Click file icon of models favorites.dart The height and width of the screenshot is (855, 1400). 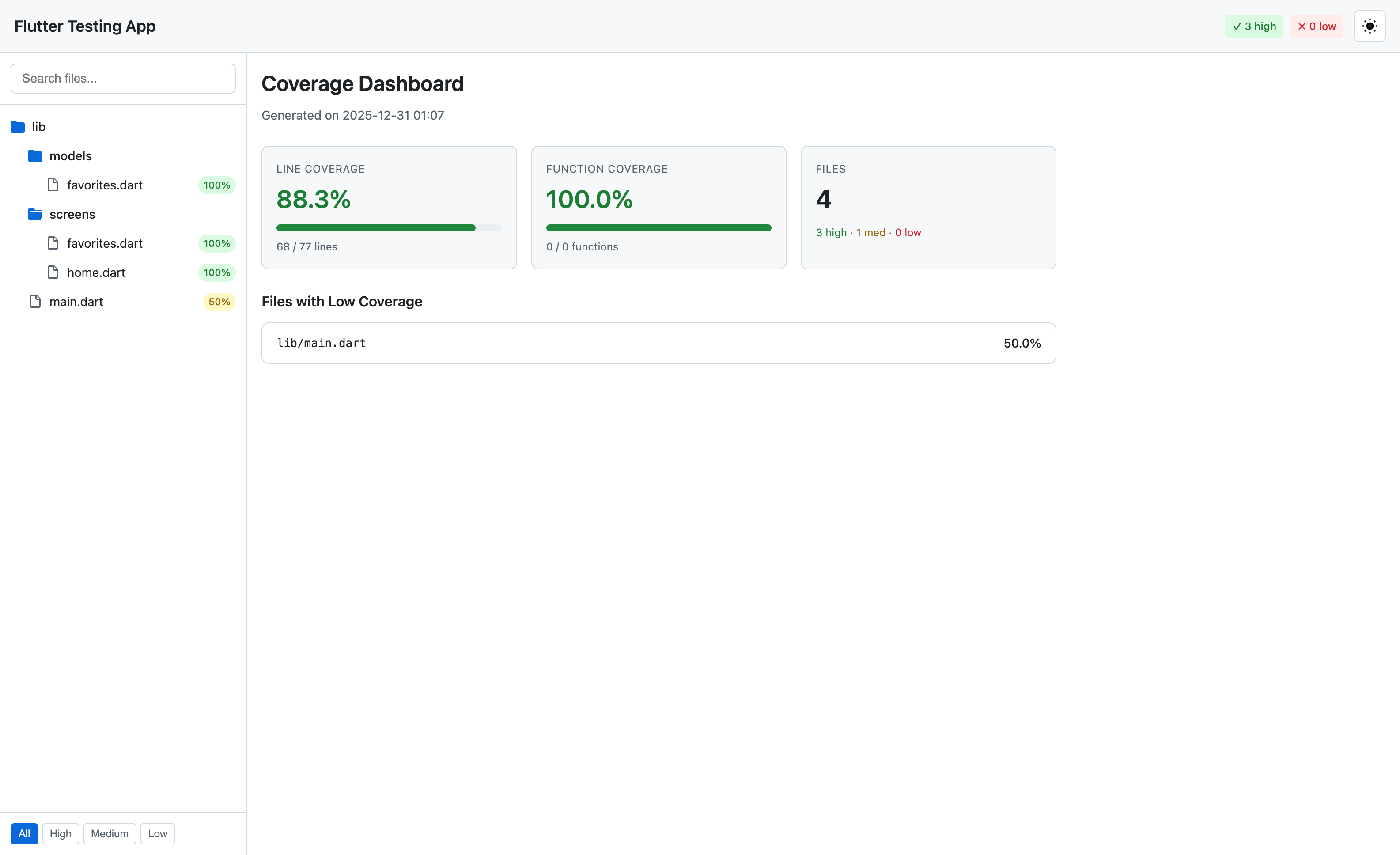[x=53, y=185]
